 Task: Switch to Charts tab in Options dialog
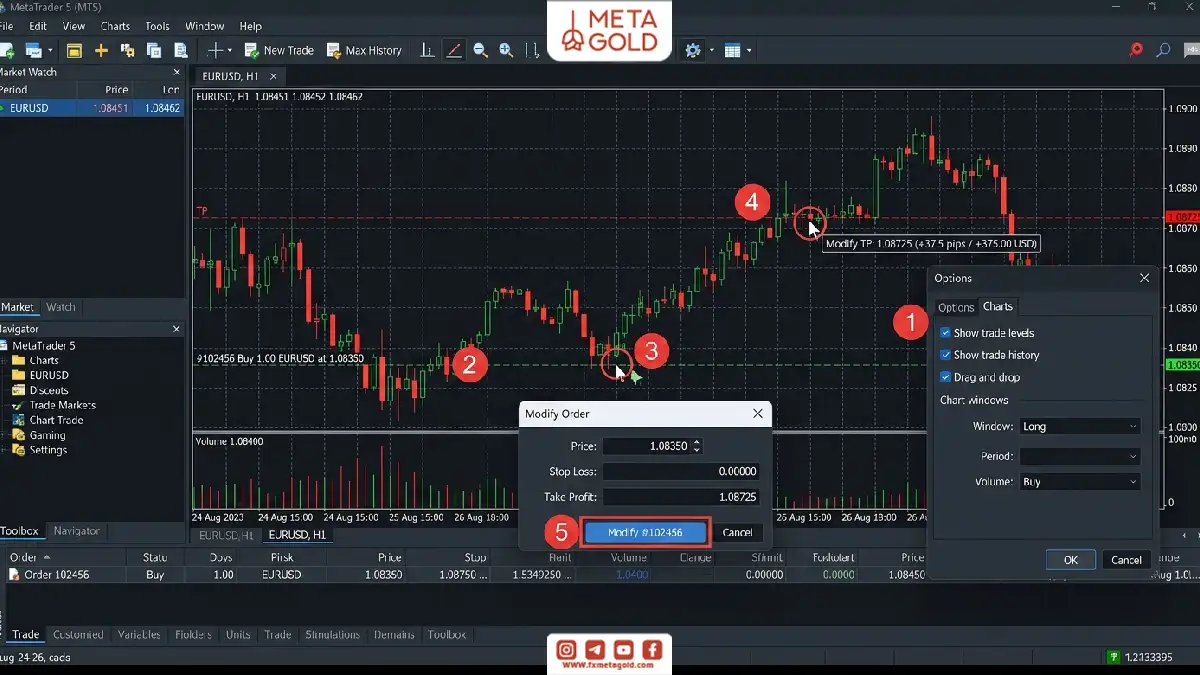998,307
